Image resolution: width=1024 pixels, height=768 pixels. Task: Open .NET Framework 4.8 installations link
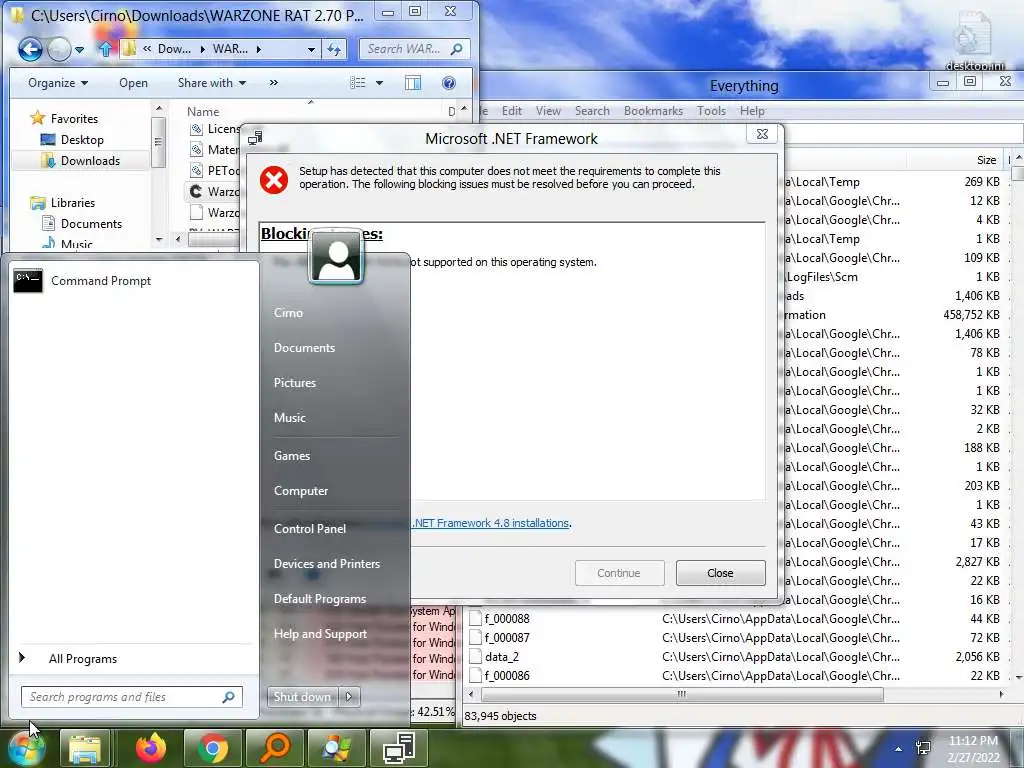pos(491,523)
